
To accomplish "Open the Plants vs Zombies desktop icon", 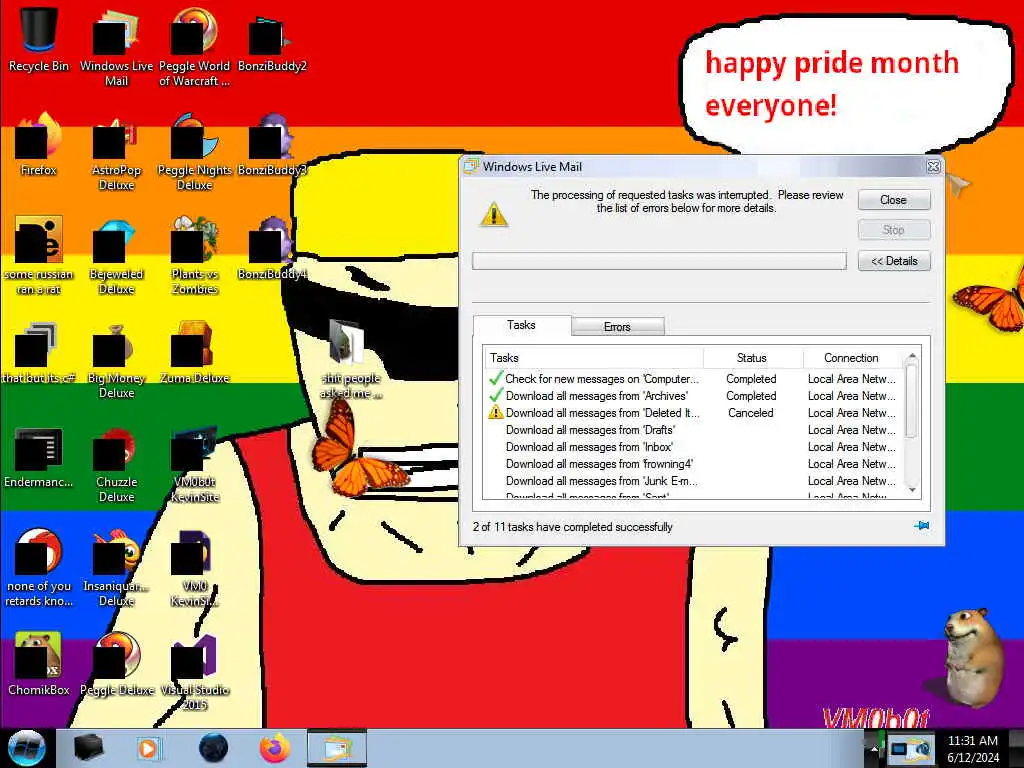I will pyautogui.click(x=195, y=255).
